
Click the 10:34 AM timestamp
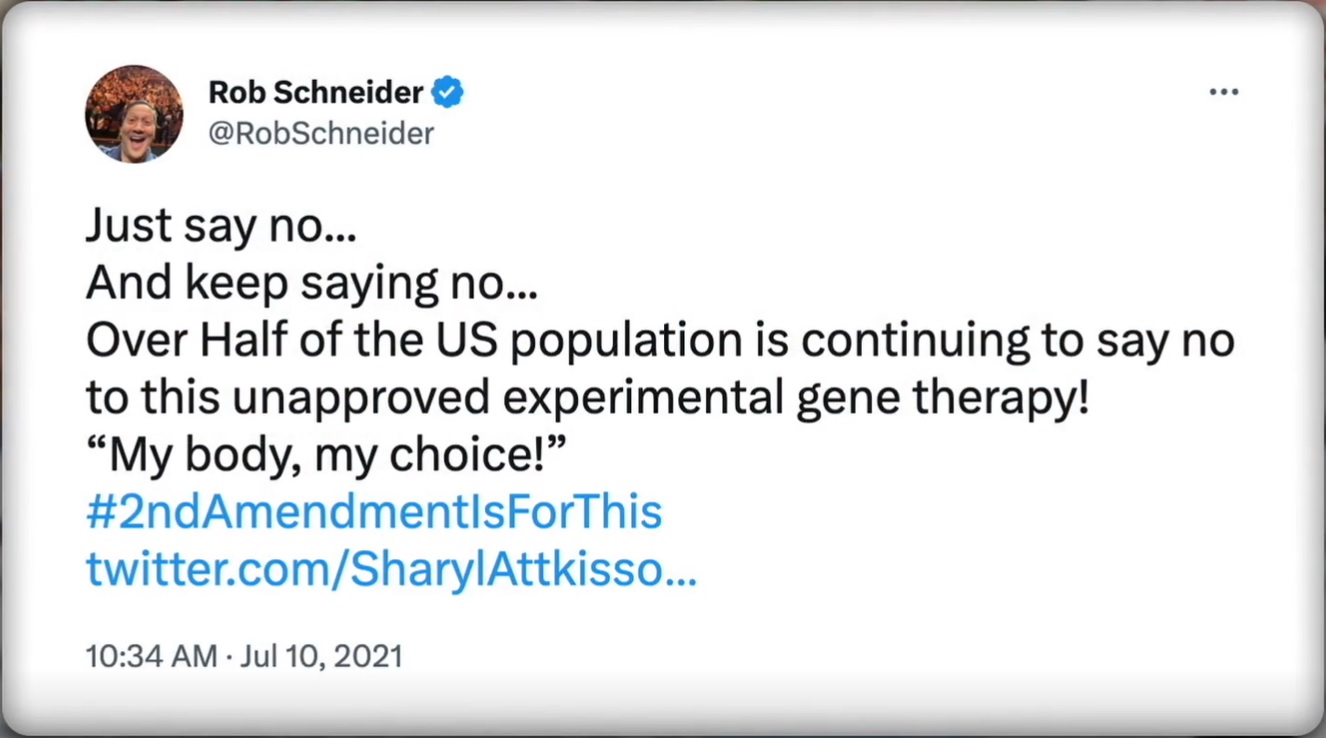pyautogui.click(x=151, y=656)
